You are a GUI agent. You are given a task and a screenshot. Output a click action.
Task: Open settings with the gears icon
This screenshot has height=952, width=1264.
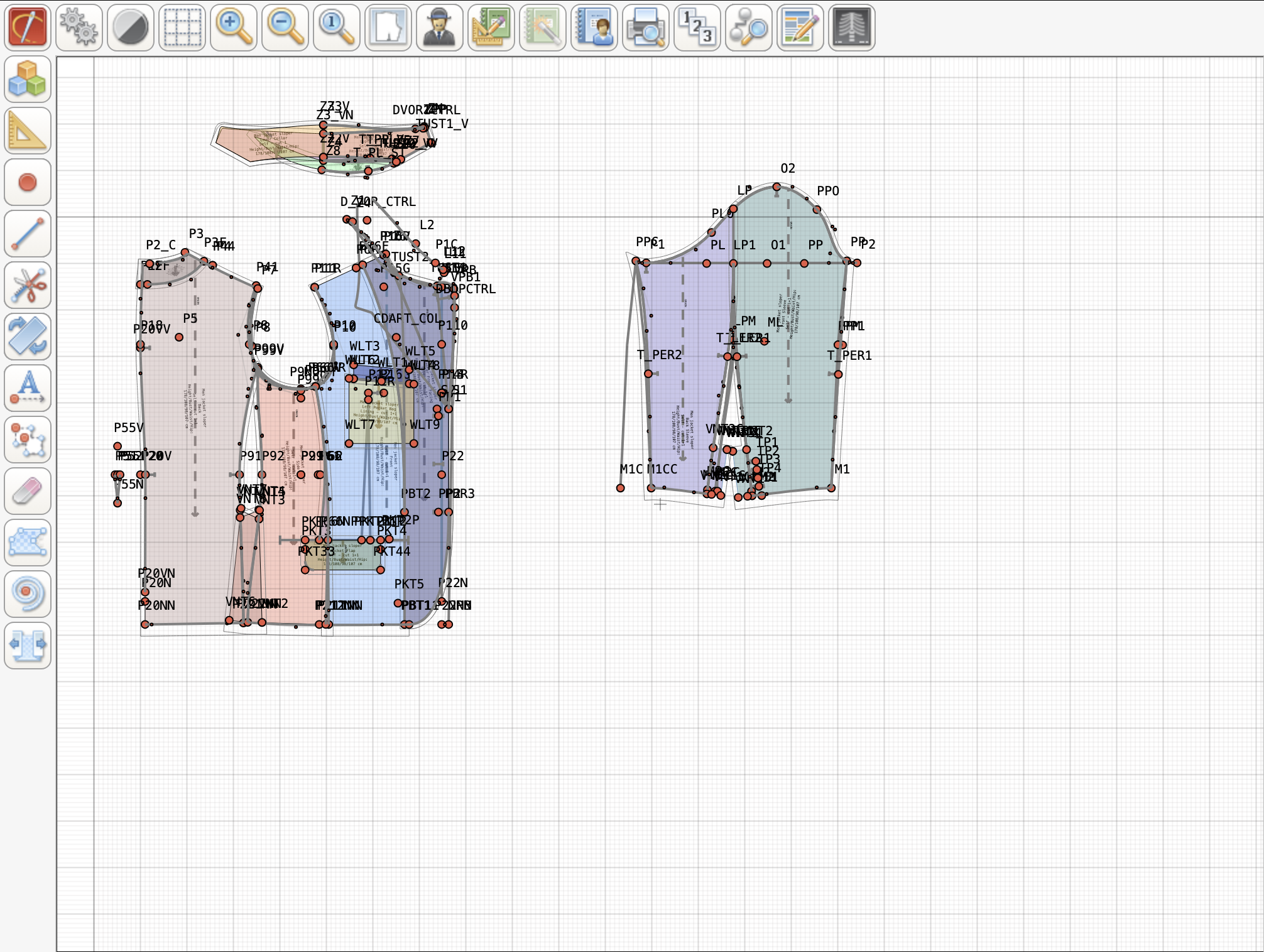coord(79,28)
